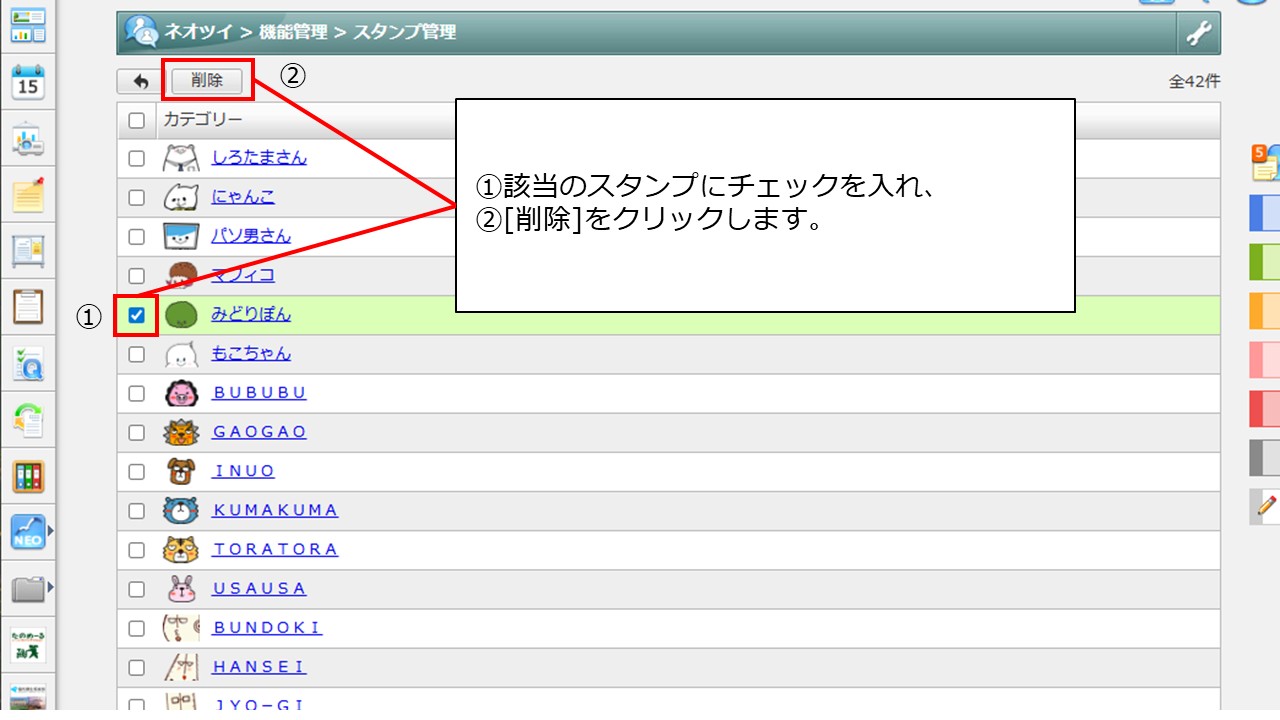Click the 全42件 count text
The height and width of the screenshot is (720, 1280).
tap(1194, 81)
